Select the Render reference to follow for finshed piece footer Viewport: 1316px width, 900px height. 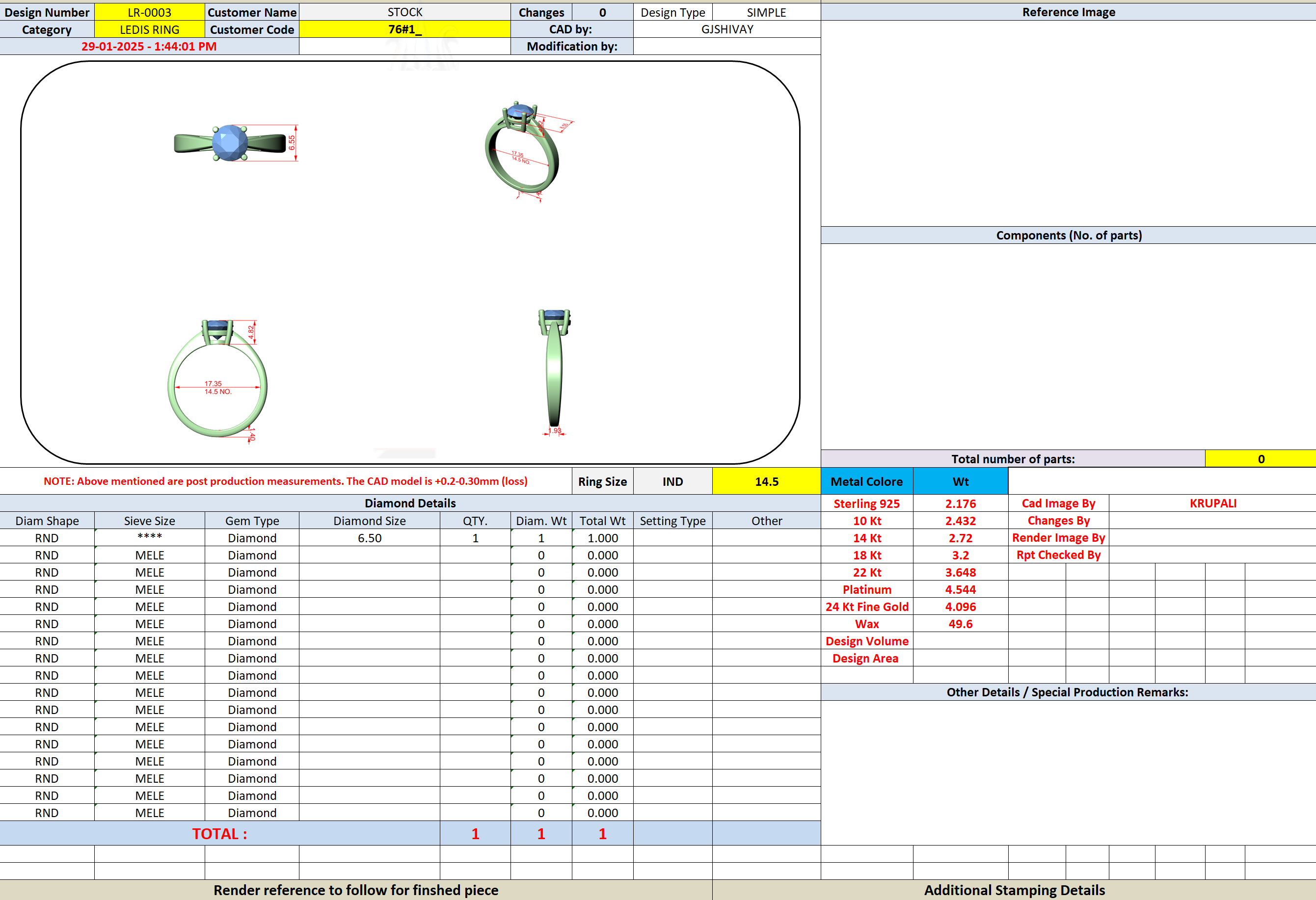[355, 890]
